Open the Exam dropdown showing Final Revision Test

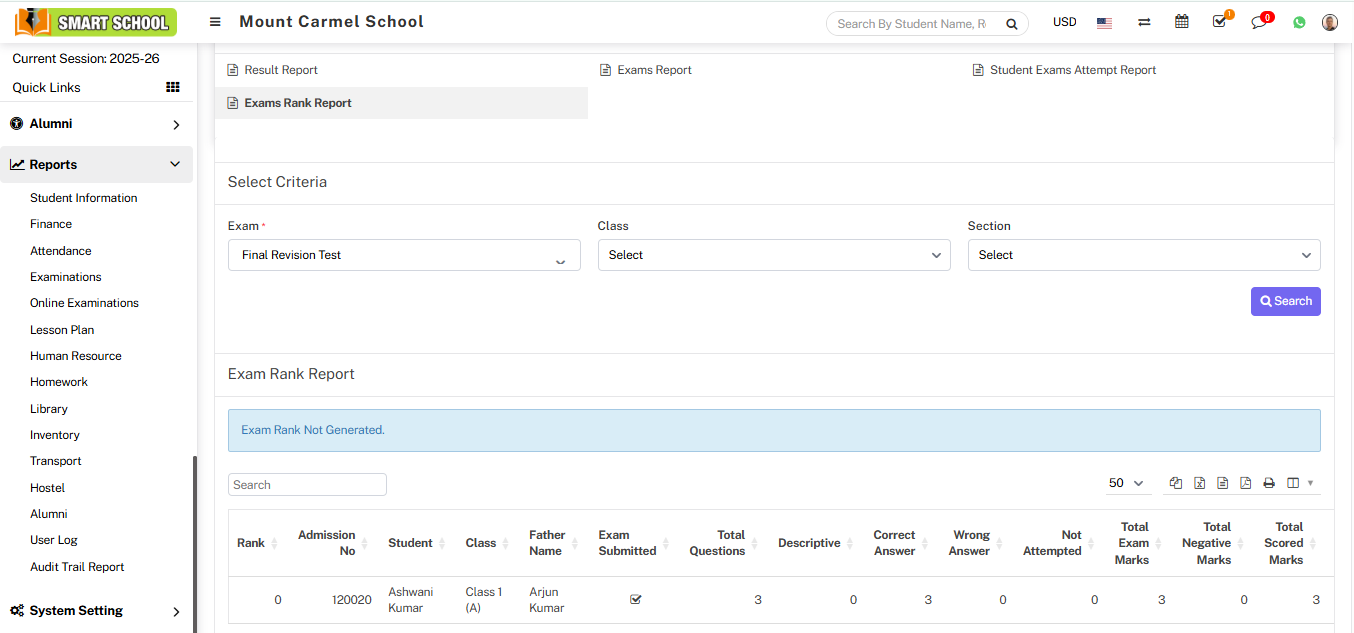[404, 255]
